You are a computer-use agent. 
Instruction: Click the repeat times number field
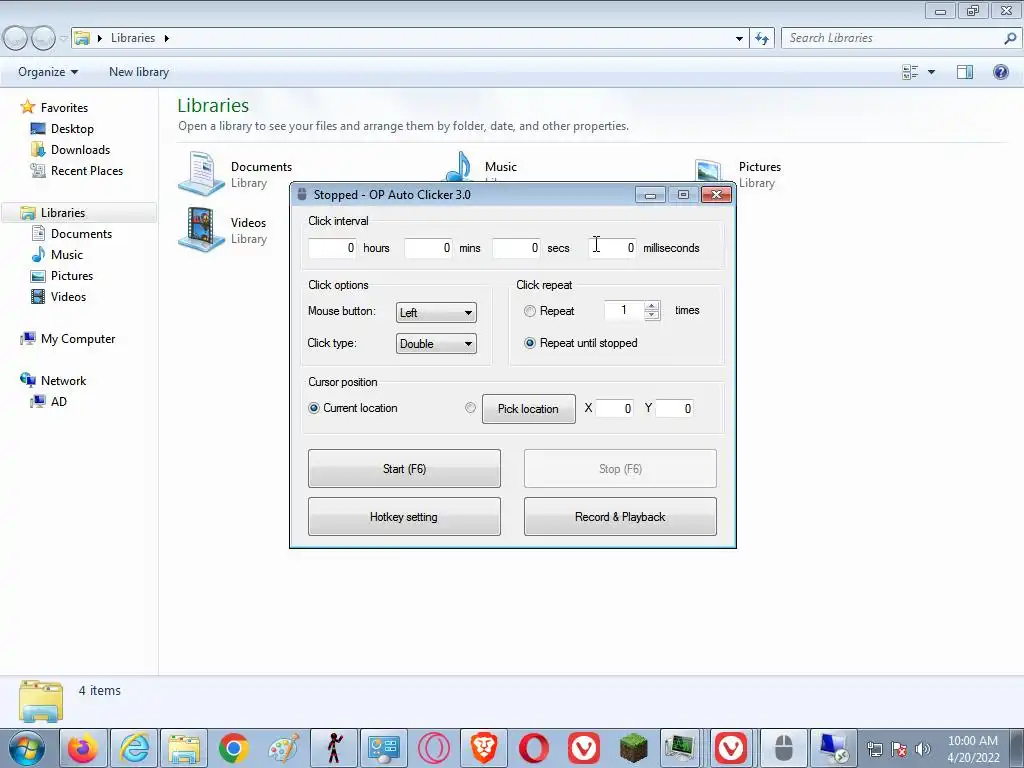624,310
